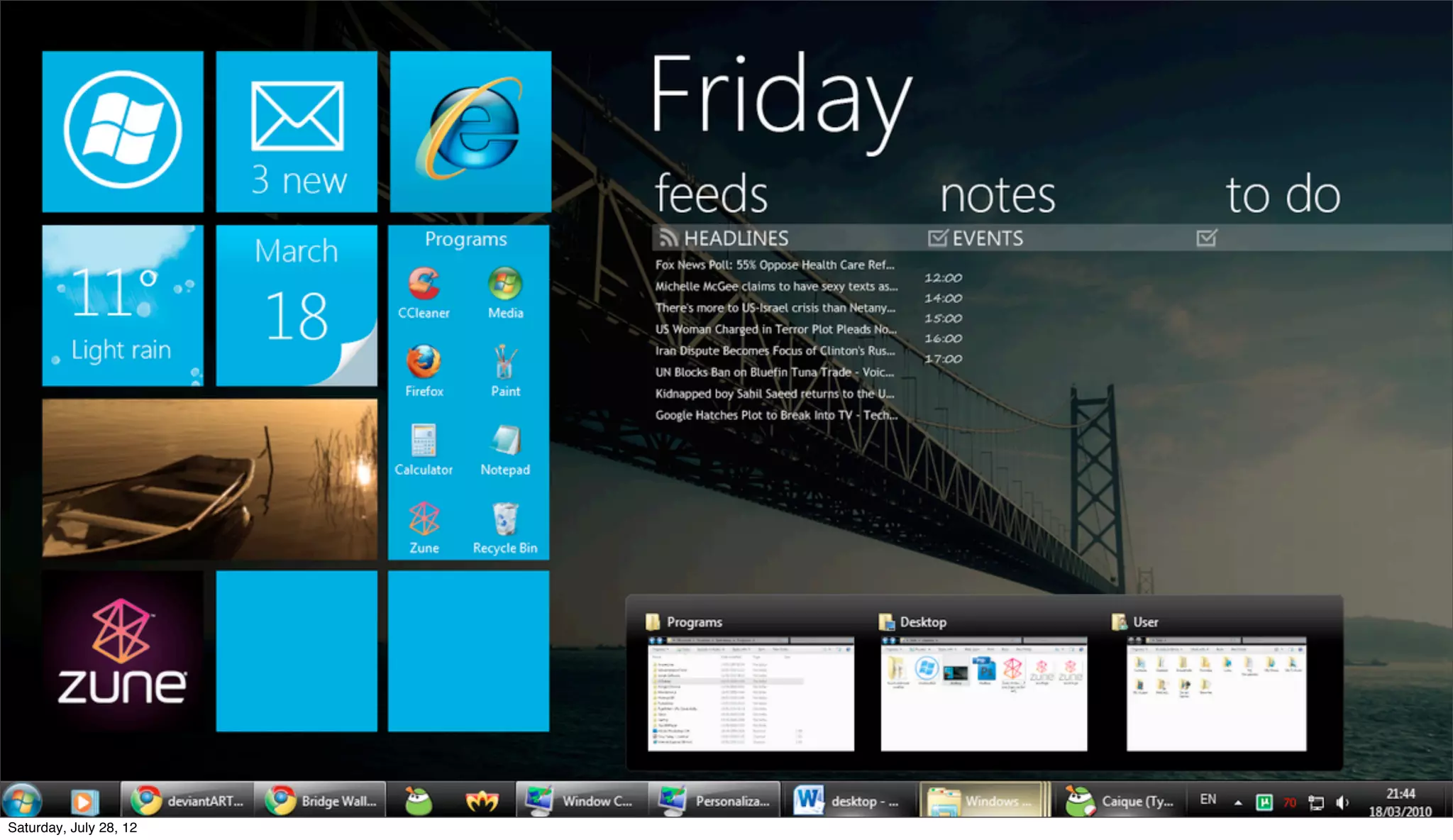Viewport: 1453px width, 840px height.
Task: Click the Windows logo tile
Action: click(123, 131)
